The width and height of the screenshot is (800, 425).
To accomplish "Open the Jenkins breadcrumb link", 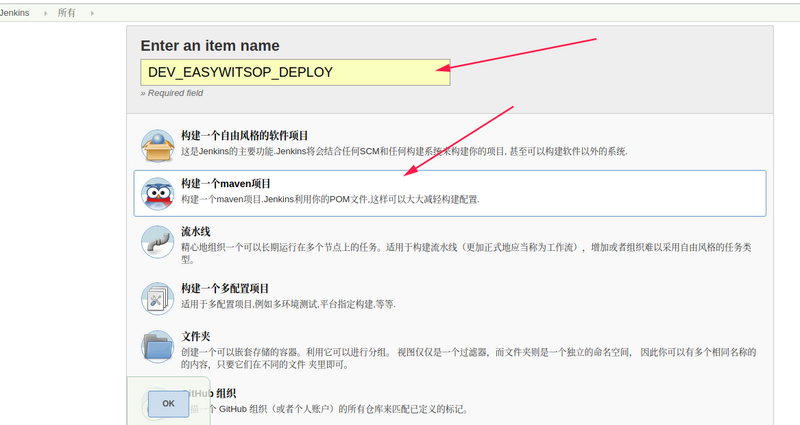I will [14, 13].
